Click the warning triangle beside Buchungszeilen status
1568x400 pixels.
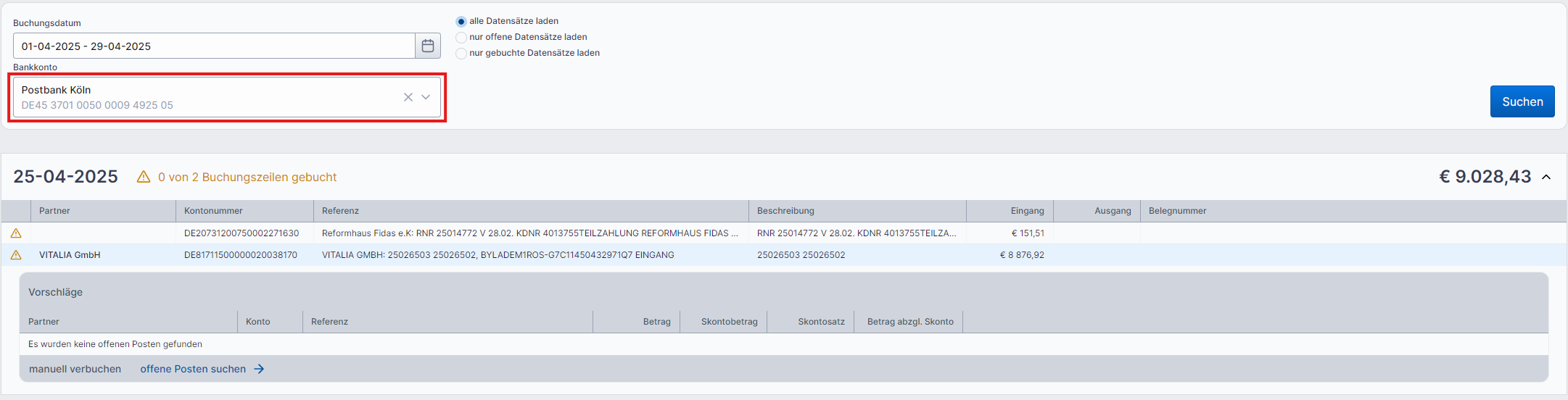coord(144,177)
